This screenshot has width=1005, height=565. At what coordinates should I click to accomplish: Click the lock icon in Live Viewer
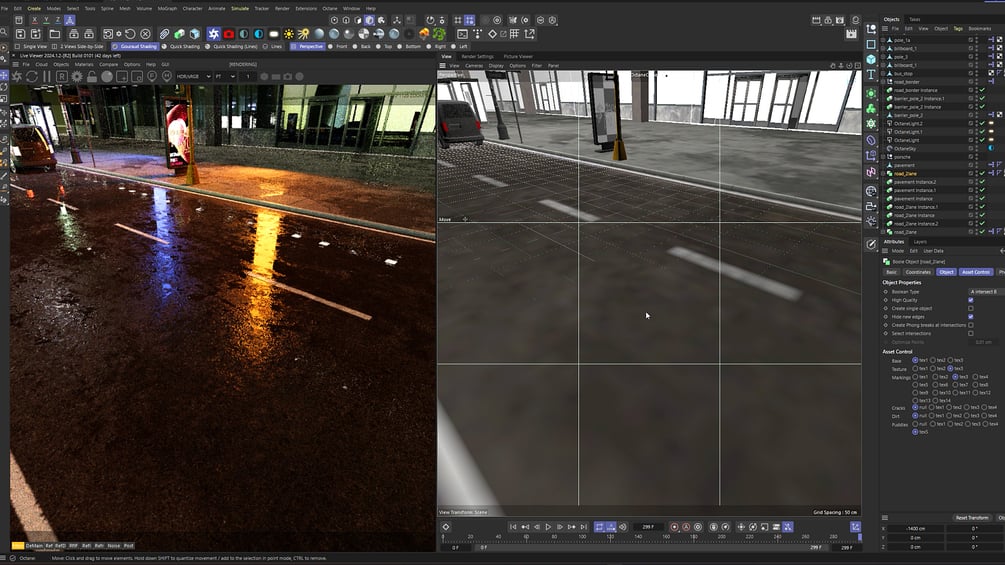click(92, 76)
